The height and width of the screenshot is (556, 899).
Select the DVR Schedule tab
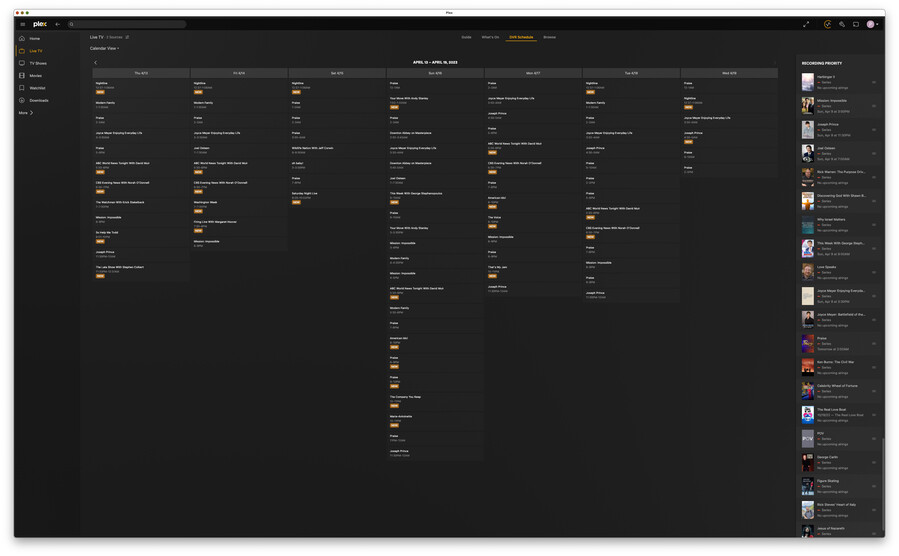[x=521, y=37]
